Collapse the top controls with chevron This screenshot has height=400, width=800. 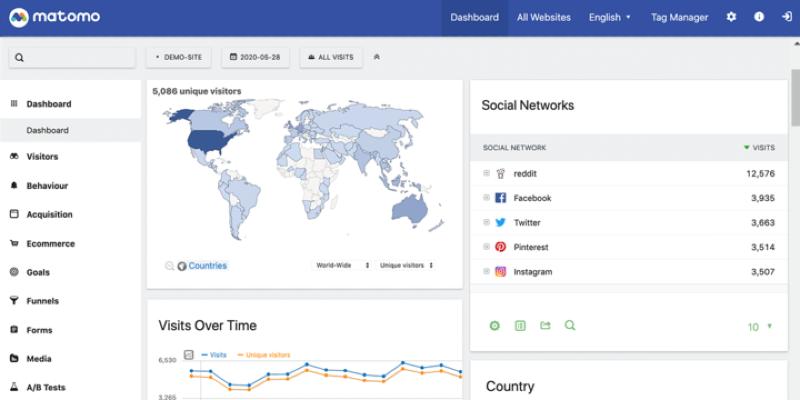click(376, 57)
